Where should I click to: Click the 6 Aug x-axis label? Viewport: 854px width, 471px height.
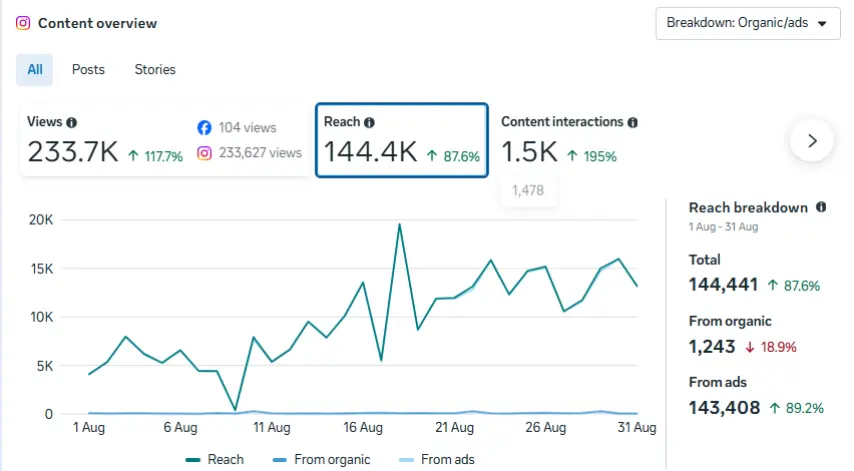click(x=180, y=428)
